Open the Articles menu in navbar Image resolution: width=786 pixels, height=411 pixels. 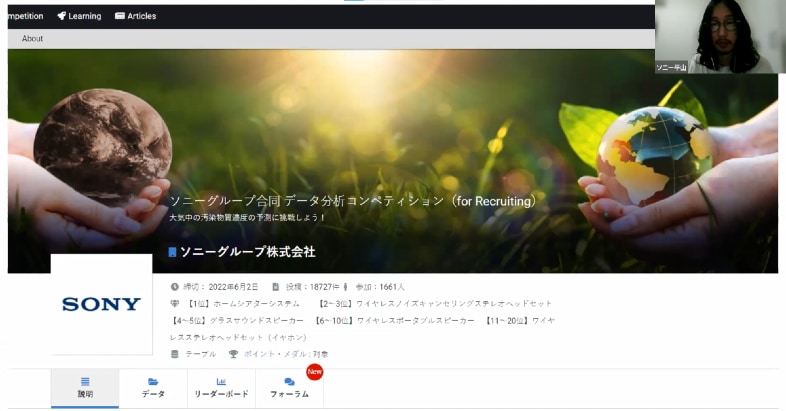coord(136,16)
